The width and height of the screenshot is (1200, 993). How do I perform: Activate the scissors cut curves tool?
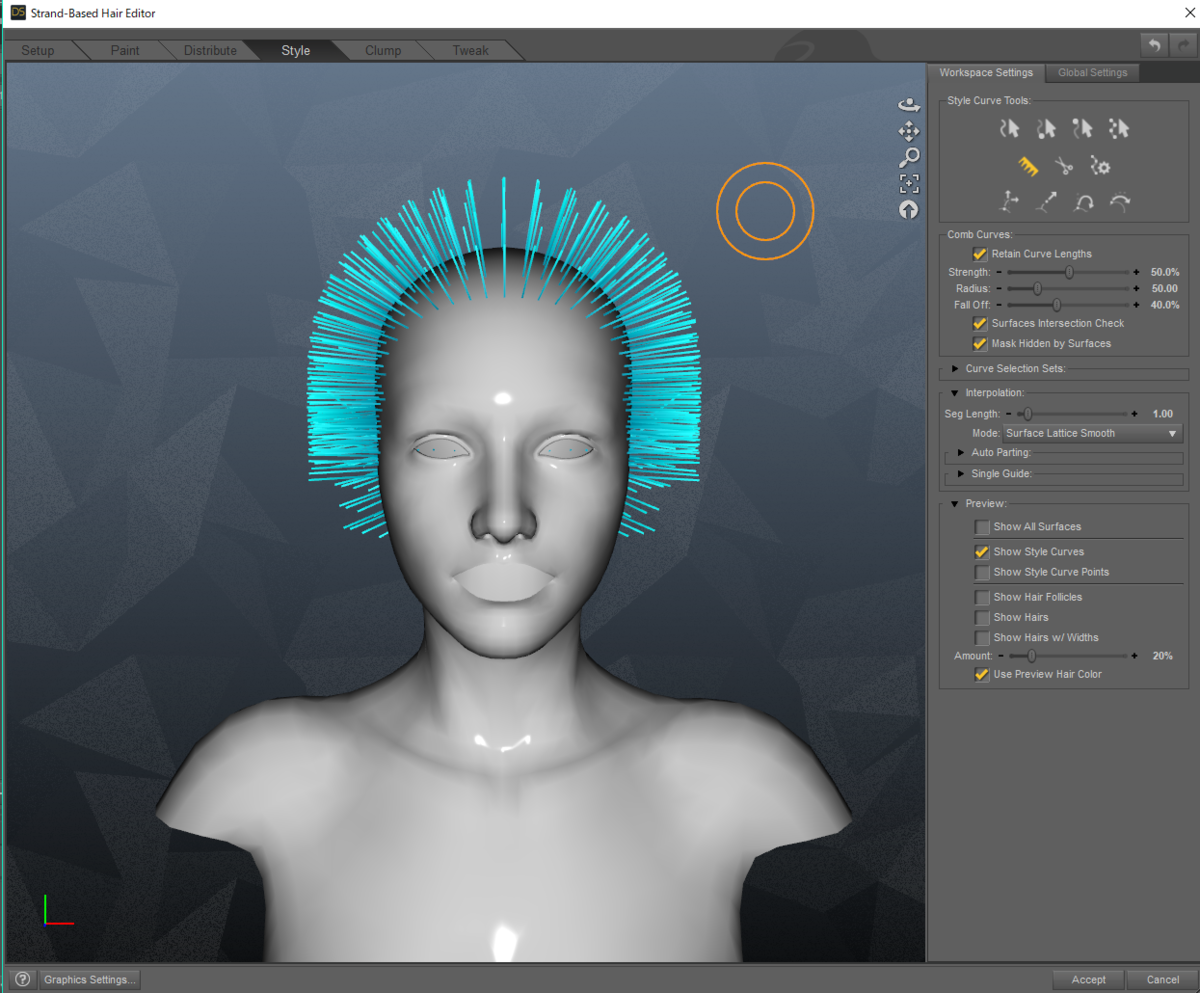(1063, 165)
